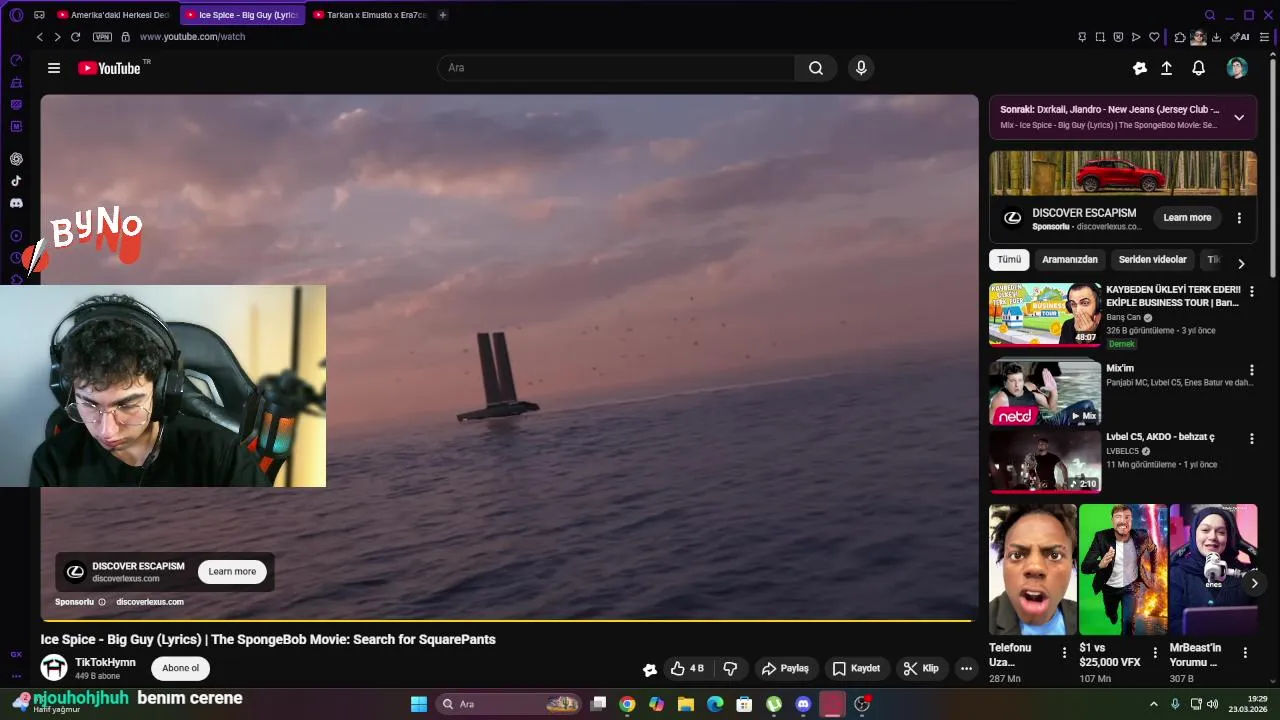Go forward with browser forward arrow
1280x720 pixels.
(x=57, y=37)
